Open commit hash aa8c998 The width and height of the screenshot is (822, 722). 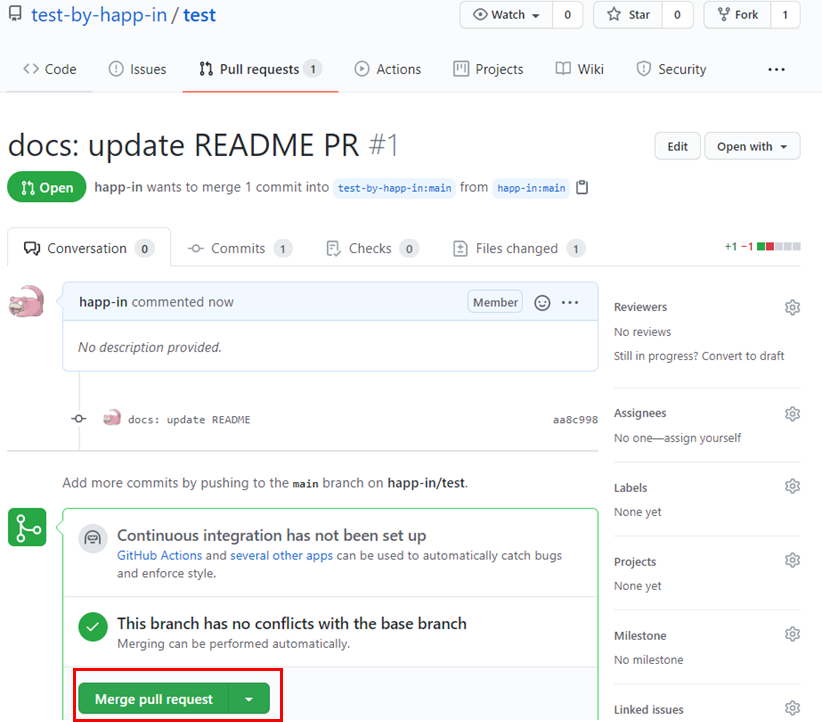[x=575, y=419]
